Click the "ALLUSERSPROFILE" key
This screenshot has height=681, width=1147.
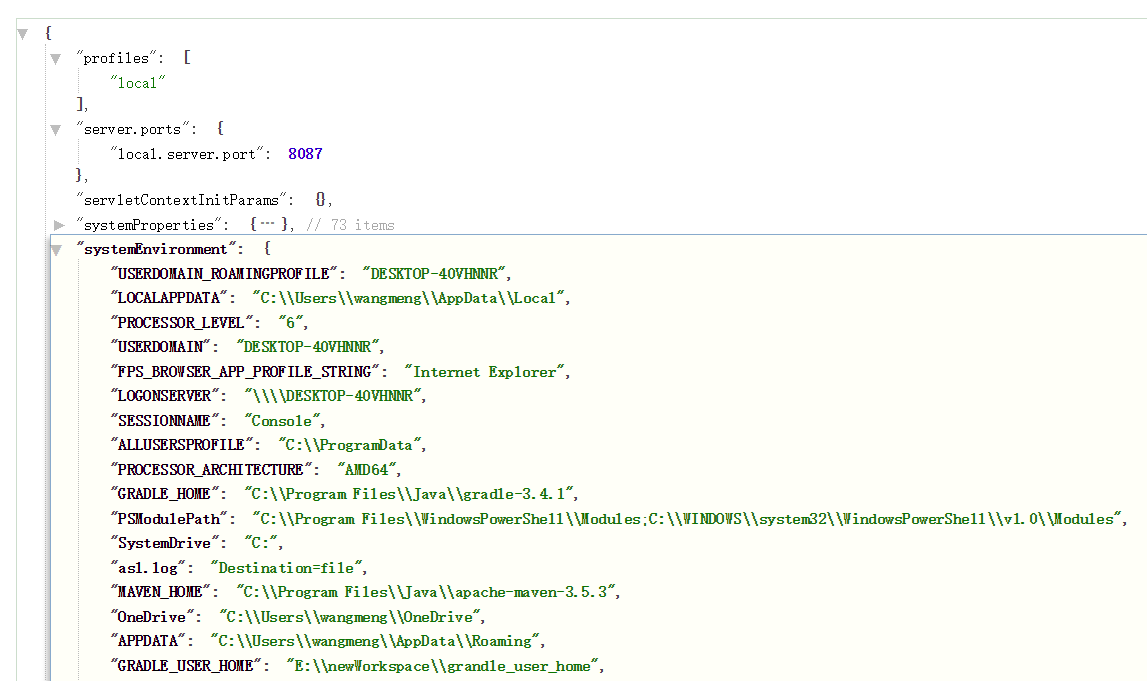tap(181, 445)
